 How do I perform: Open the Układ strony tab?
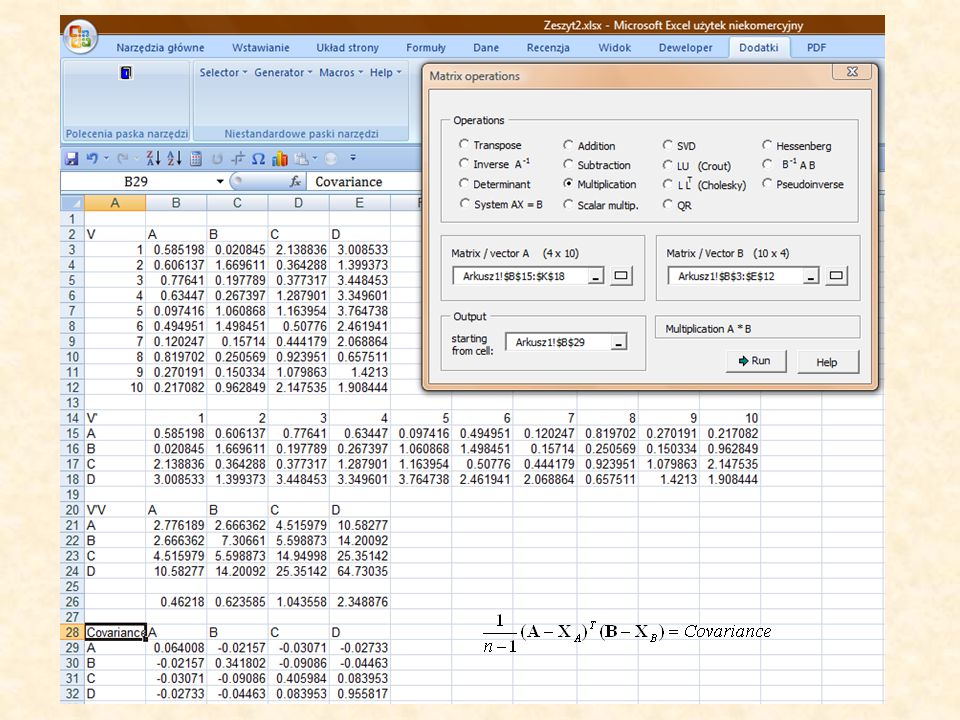tap(347, 48)
